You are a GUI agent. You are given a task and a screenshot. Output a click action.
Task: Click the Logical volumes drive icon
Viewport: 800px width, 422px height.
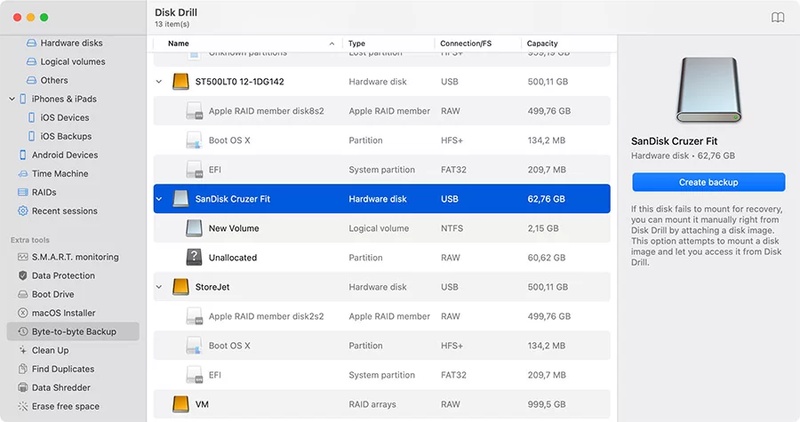tap(32, 62)
